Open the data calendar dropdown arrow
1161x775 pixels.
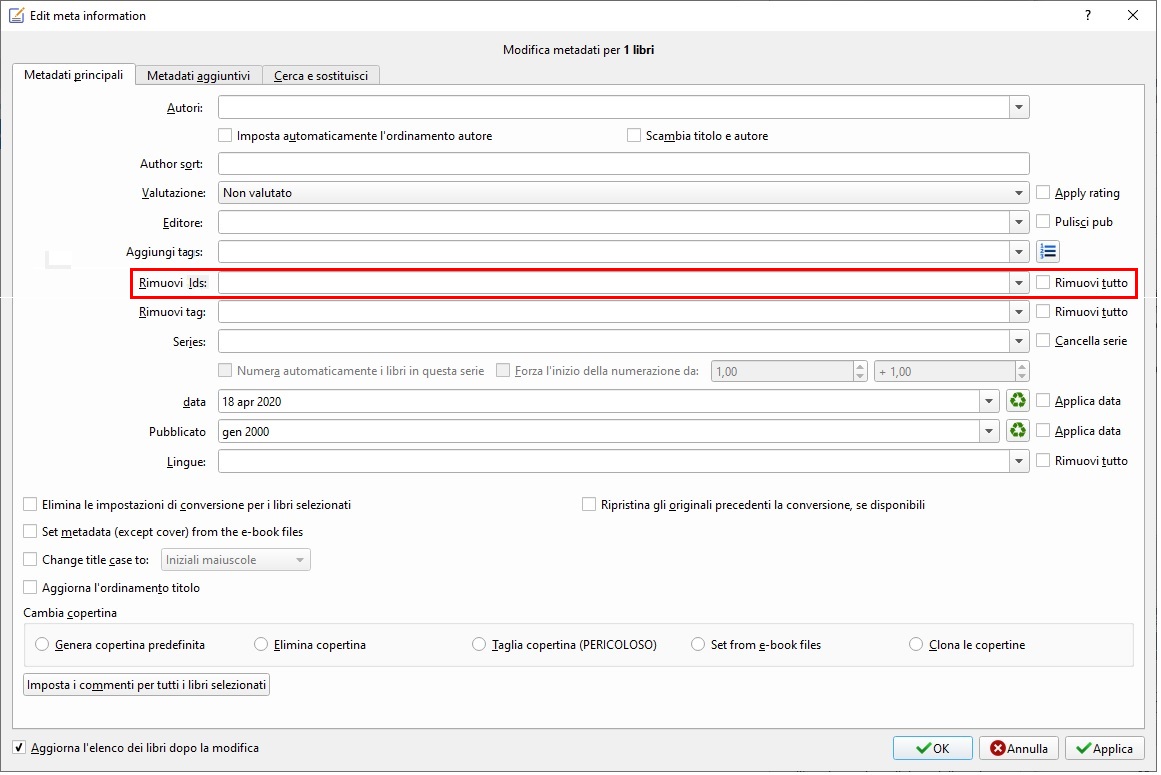[x=989, y=401]
